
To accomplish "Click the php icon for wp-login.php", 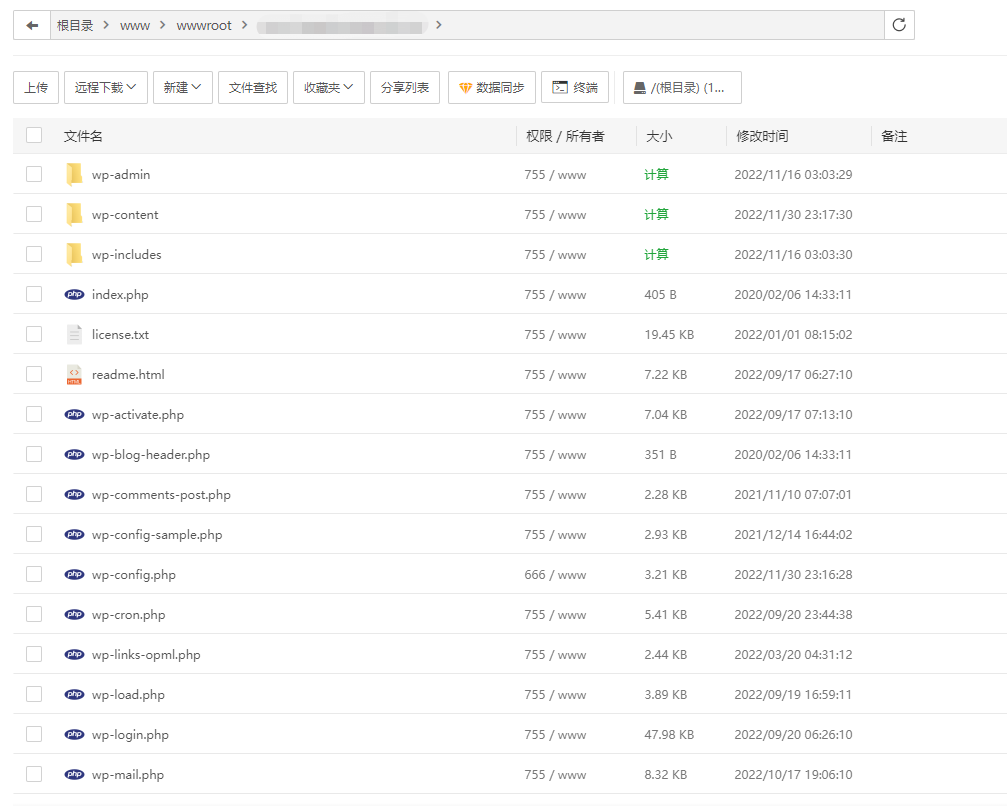I will (74, 734).
